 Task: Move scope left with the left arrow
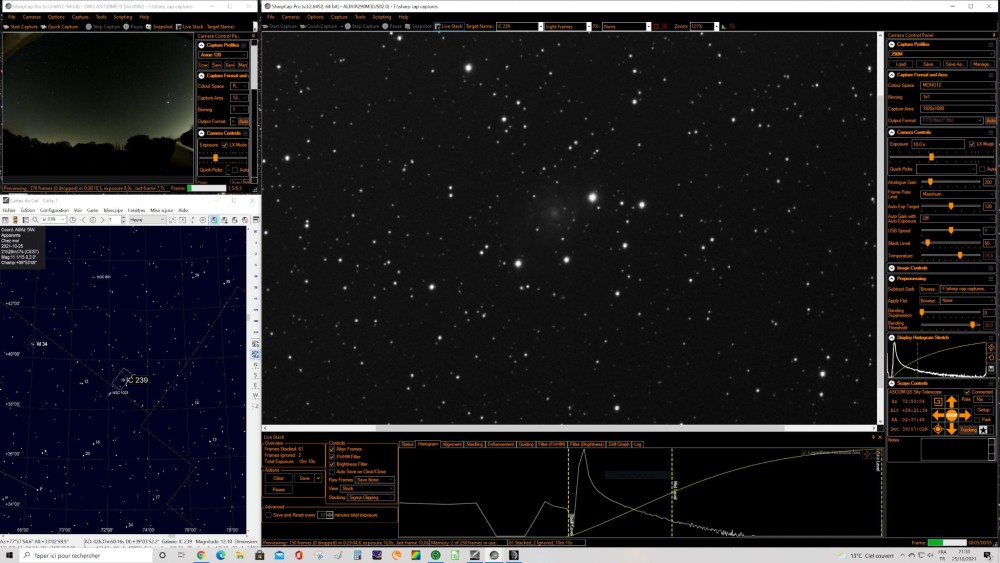(938, 415)
